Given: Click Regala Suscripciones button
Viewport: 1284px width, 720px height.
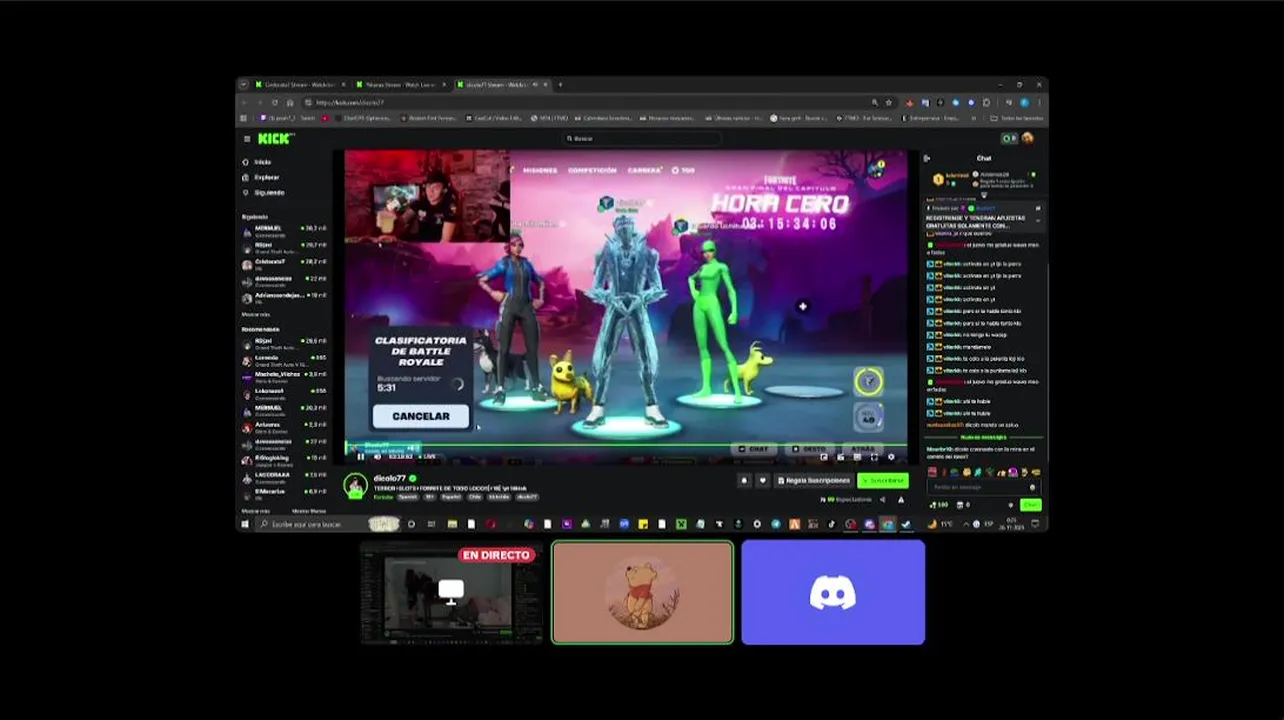Looking at the screenshot, I should point(812,481).
